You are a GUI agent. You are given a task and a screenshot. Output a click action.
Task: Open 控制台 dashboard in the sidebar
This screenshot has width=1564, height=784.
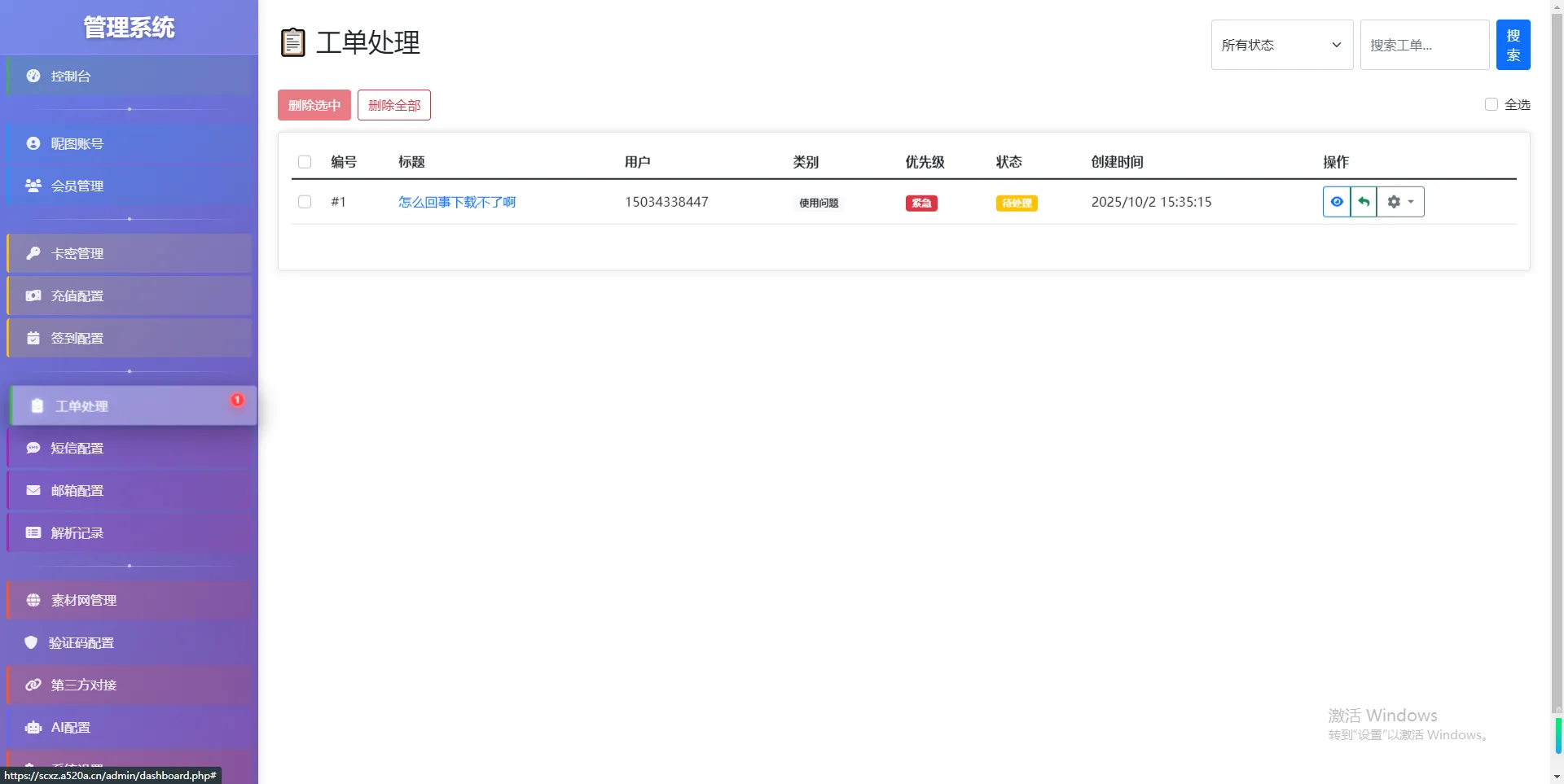click(71, 76)
